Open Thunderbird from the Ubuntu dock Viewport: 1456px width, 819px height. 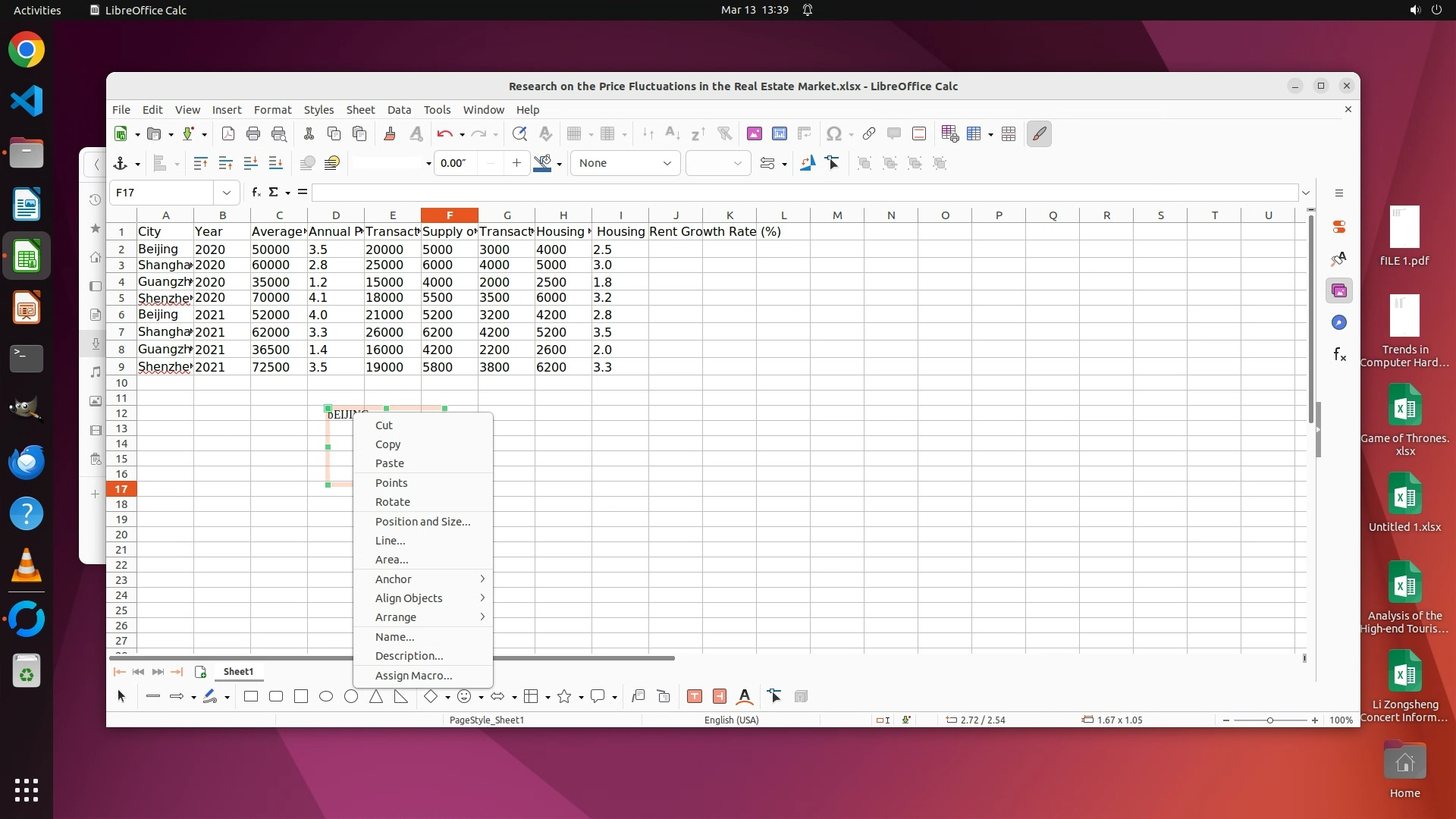(27, 462)
